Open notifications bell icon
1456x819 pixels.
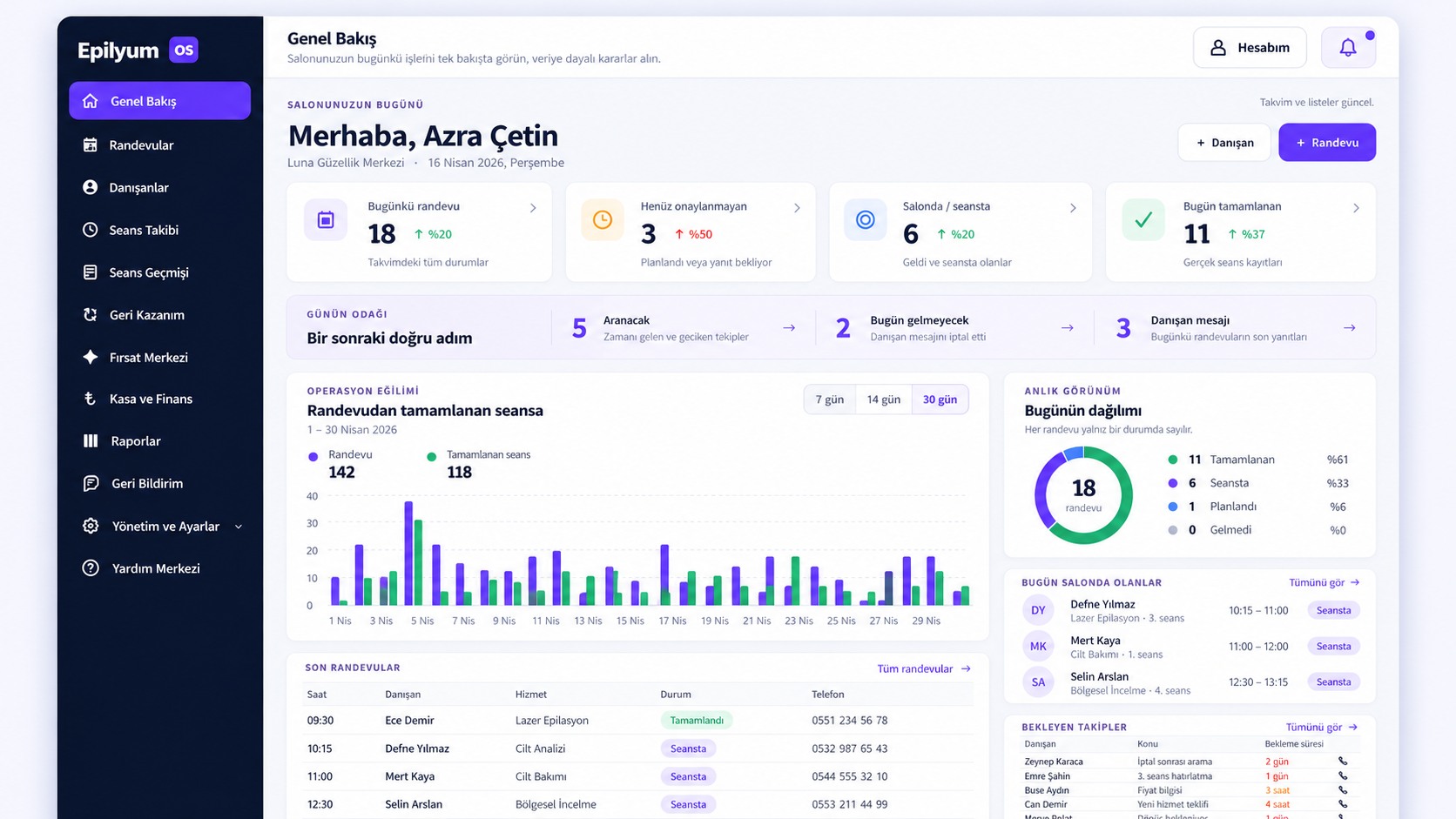(1347, 48)
